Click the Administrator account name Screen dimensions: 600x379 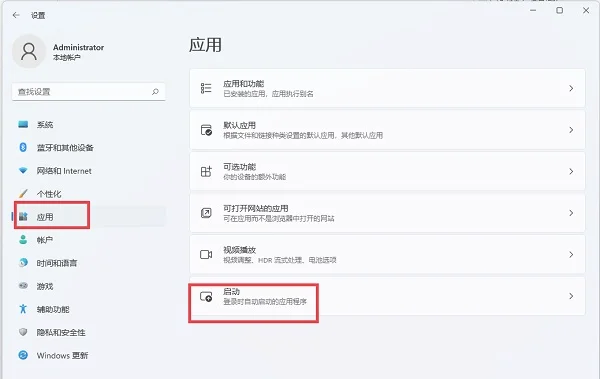[x=78, y=47]
